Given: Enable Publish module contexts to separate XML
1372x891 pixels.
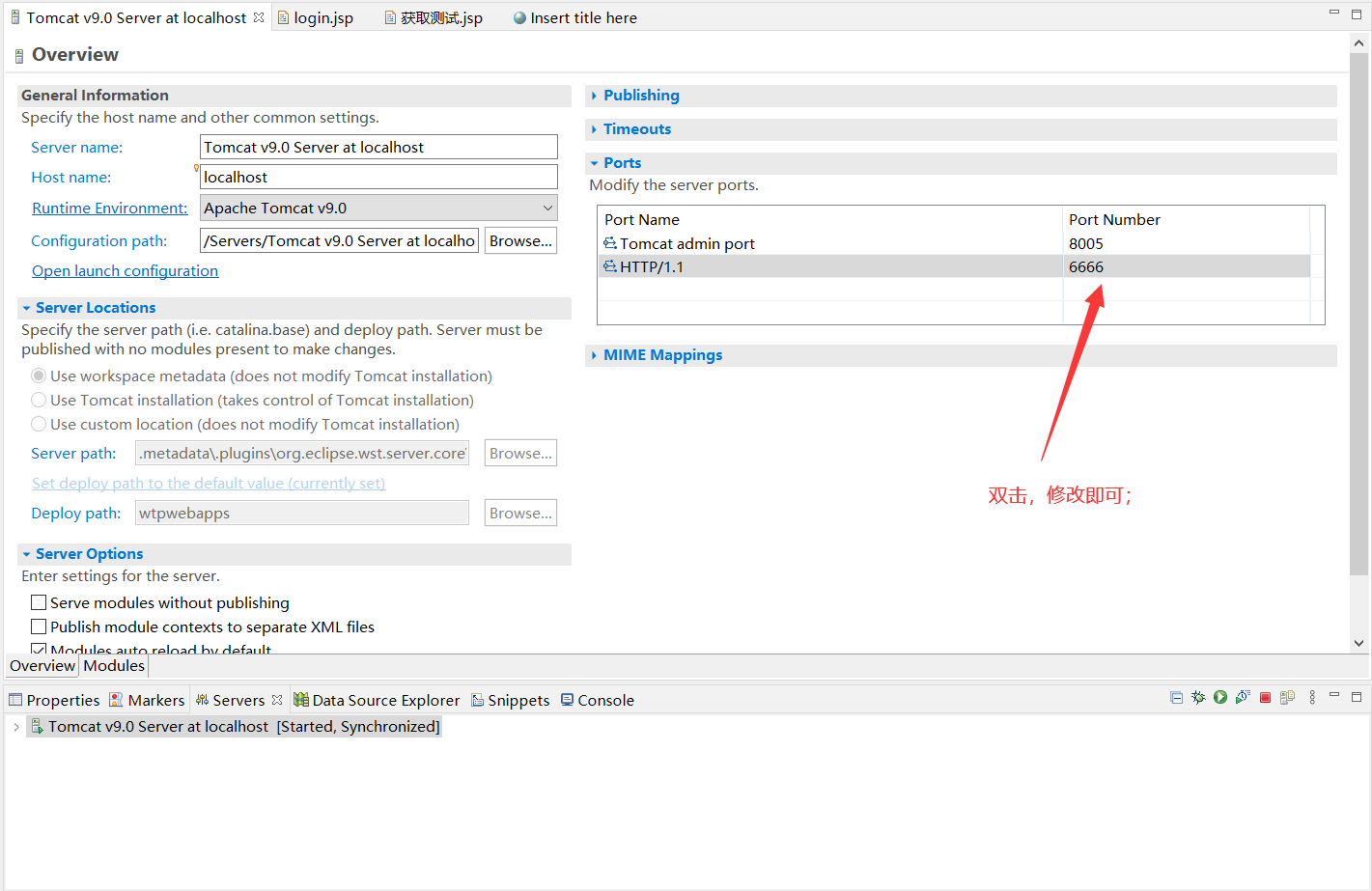Looking at the screenshot, I should 39,626.
